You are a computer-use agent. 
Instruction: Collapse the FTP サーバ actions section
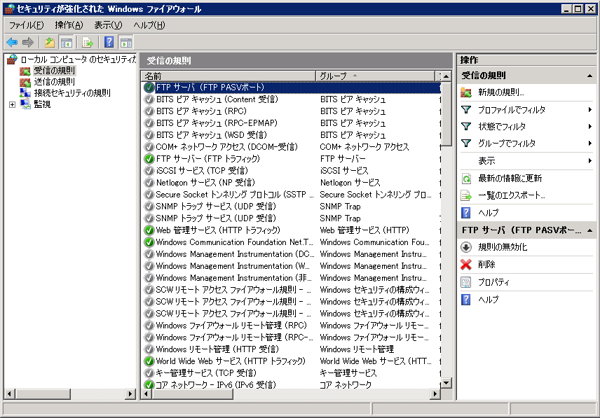tap(590, 230)
